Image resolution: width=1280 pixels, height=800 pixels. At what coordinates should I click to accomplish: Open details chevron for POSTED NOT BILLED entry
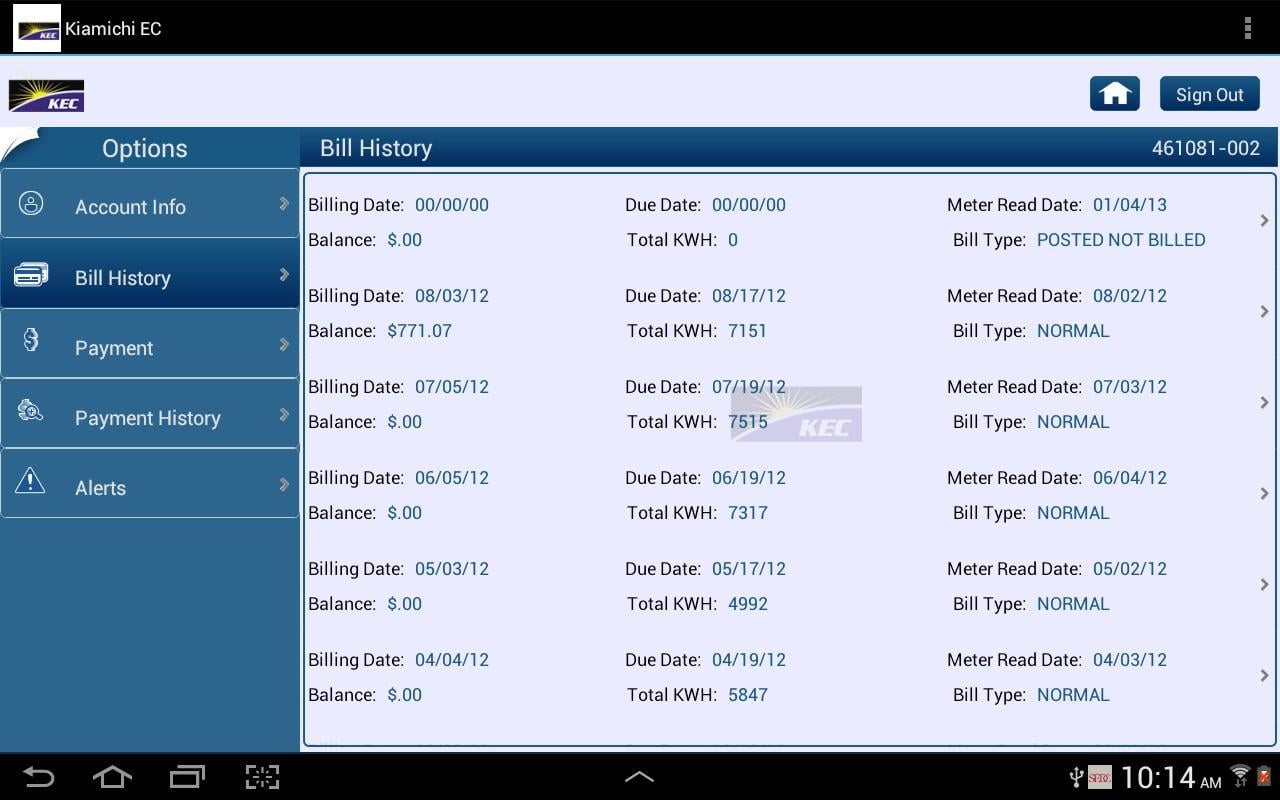click(1264, 221)
